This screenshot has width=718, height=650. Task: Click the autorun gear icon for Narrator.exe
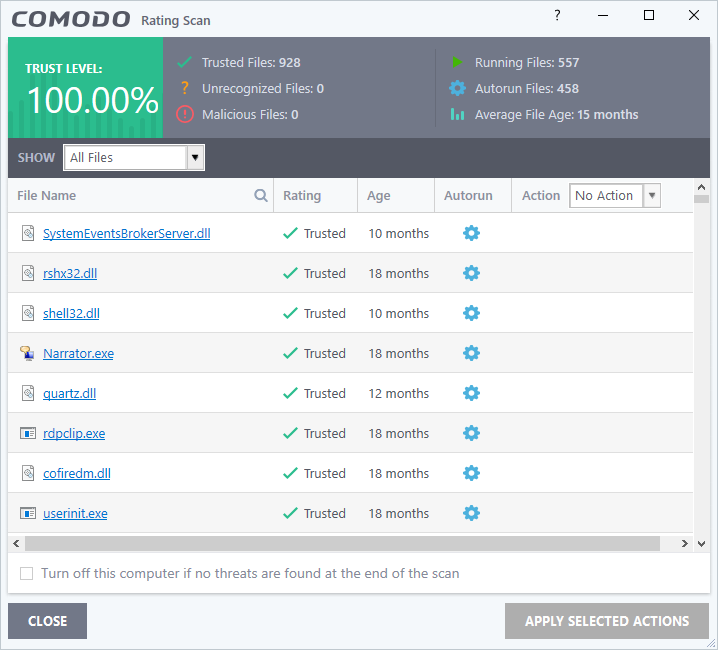tap(471, 353)
